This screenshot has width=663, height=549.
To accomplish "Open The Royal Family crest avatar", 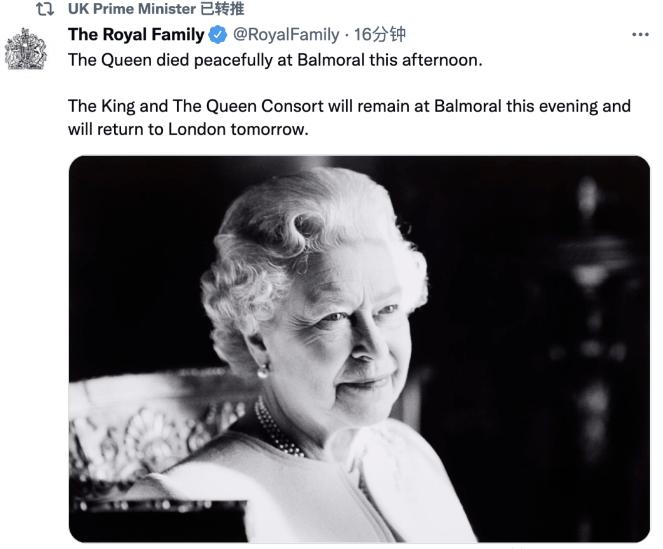I will coord(27,50).
